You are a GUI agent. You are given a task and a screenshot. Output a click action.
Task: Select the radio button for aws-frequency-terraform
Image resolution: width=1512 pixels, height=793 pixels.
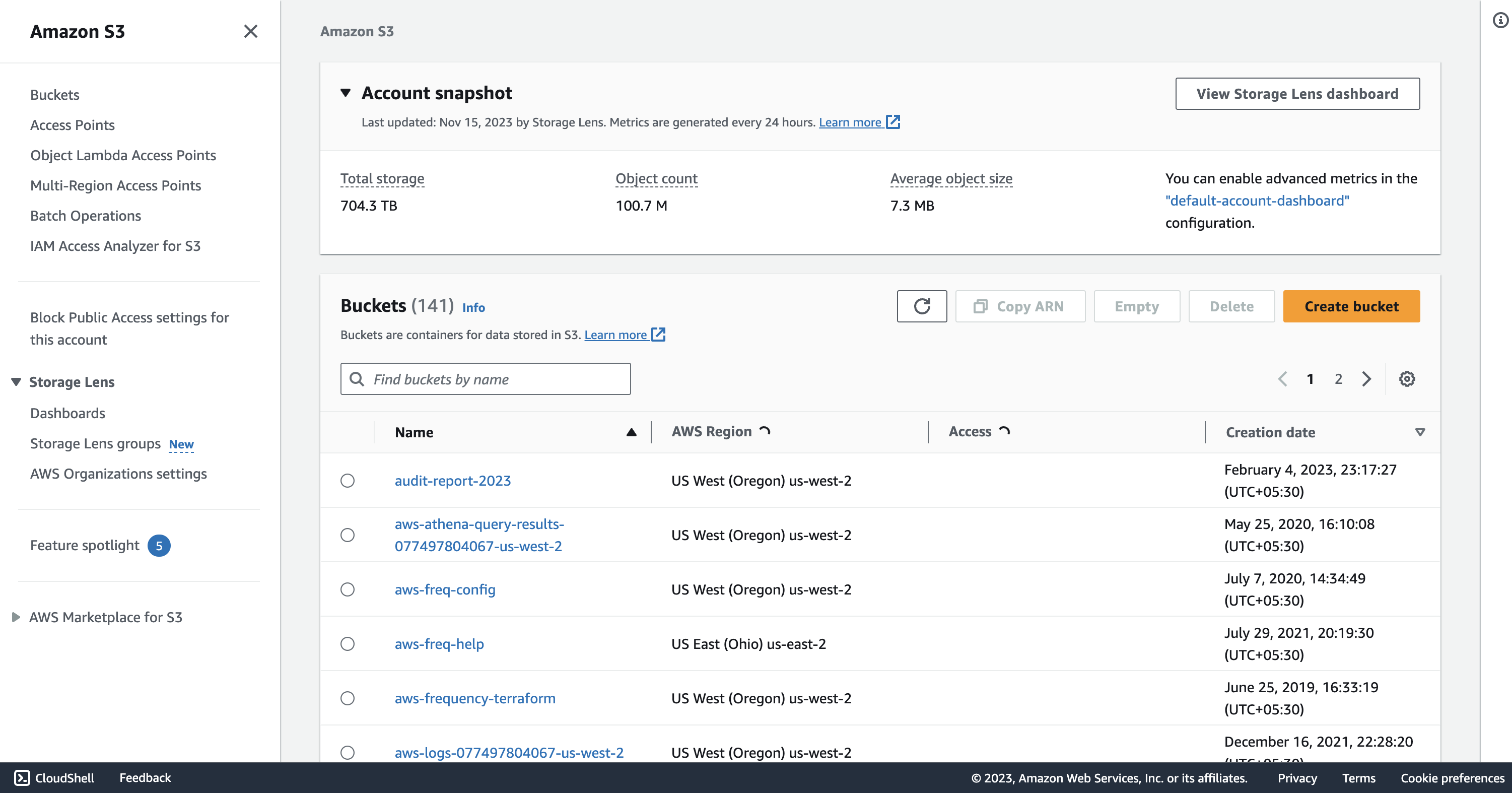(x=348, y=698)
